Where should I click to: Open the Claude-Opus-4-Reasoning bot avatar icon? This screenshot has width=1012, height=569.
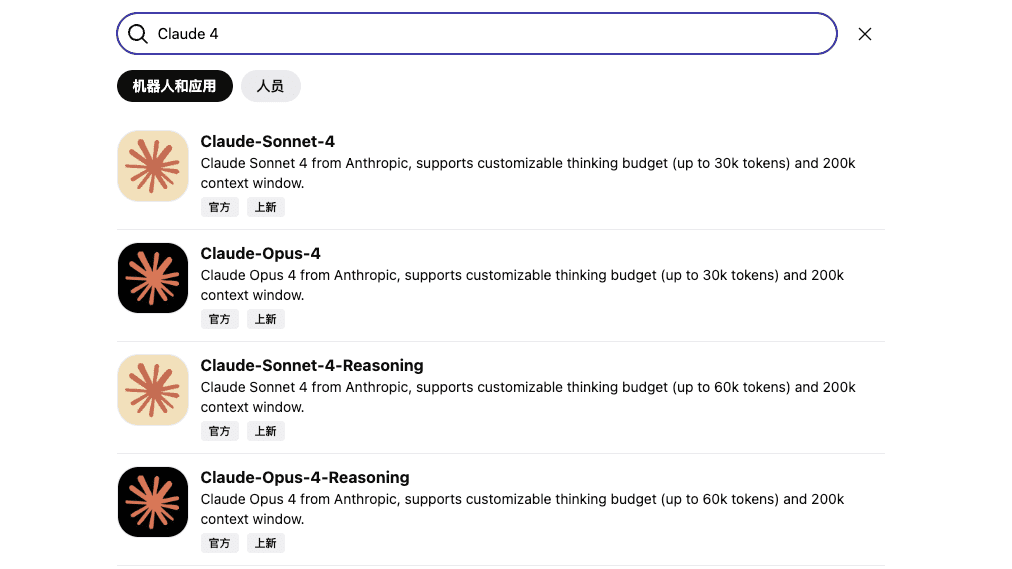(x=153, y=502)
